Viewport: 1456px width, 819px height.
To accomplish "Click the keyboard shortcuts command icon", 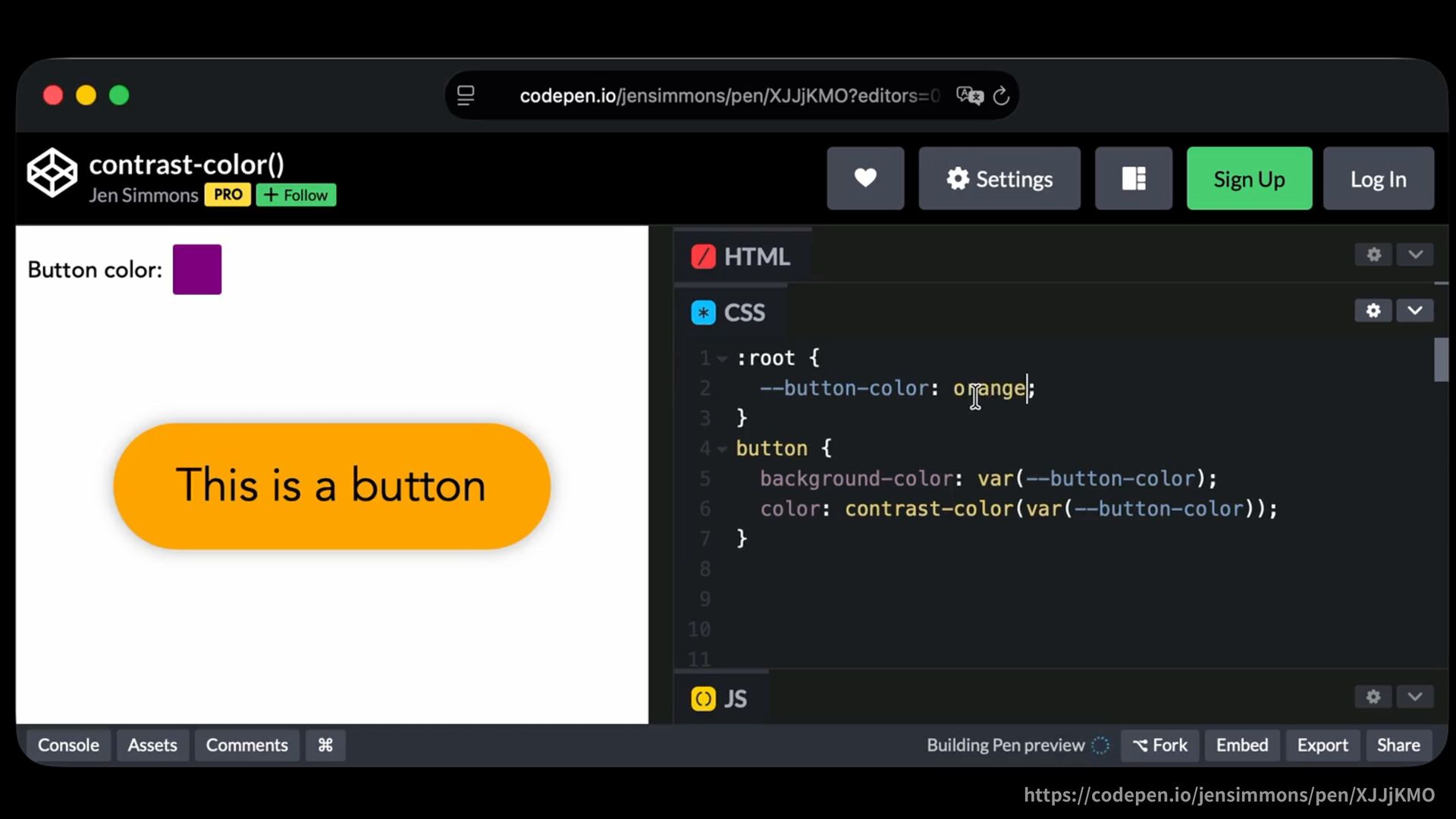I will pos(325,745).
